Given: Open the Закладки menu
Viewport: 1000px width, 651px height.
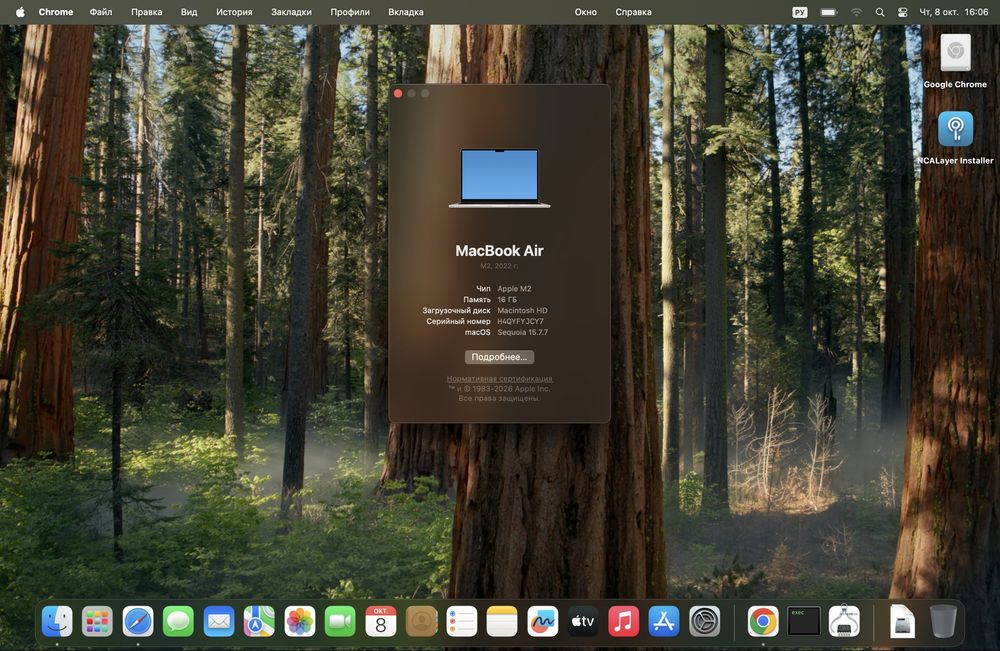Looking at the screenshot, I should (x=291, y=12).
